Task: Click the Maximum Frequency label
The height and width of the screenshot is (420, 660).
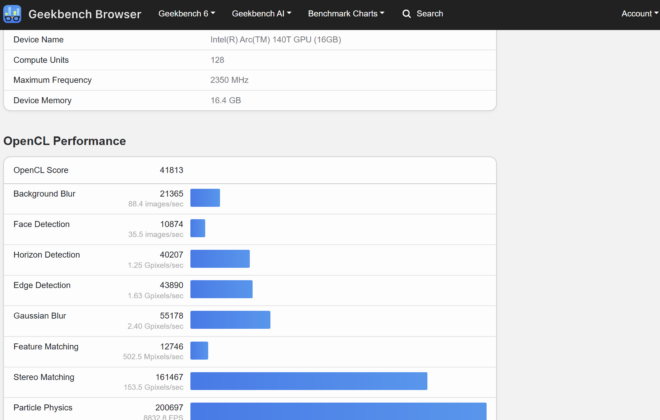Action: pos(52,80)
